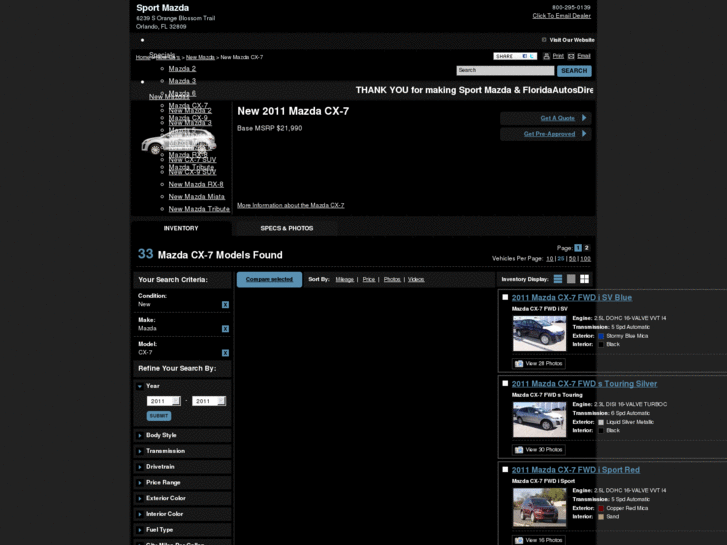Click the blue SEARCH button
The height and width of the screenshot is (545, 727).
pos(574,71)
